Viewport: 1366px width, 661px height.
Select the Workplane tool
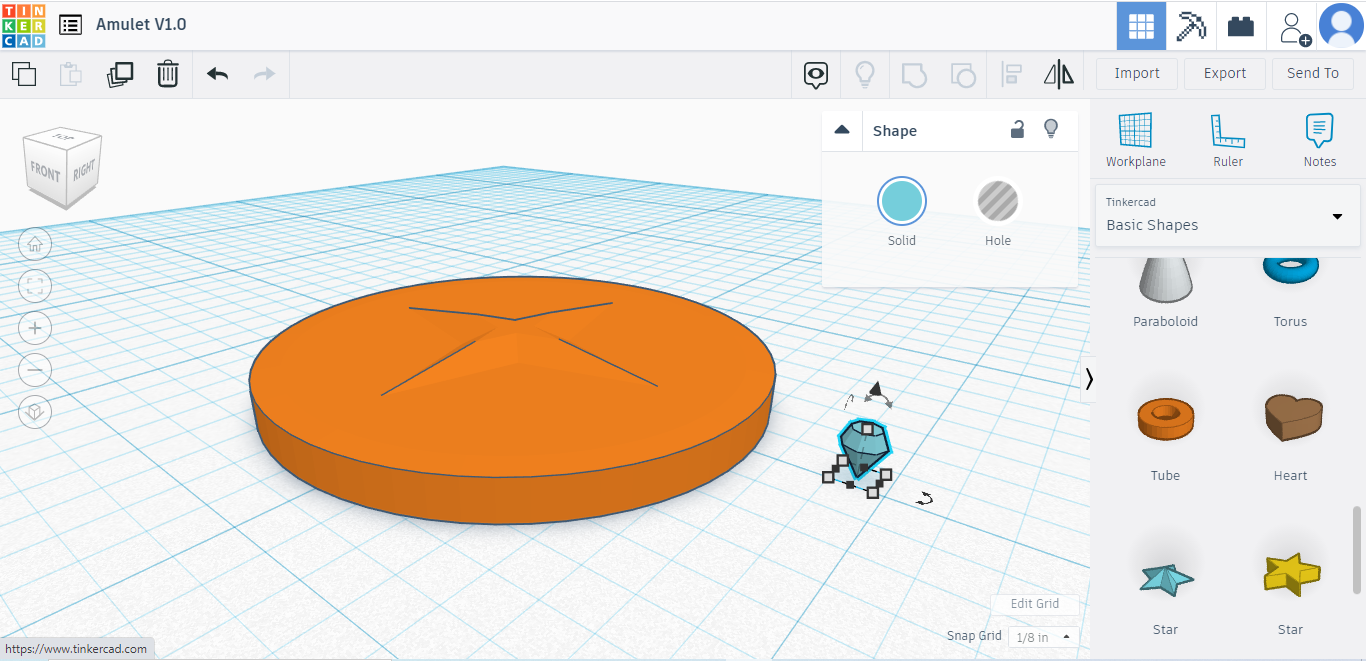click(x=1136, y=139)
